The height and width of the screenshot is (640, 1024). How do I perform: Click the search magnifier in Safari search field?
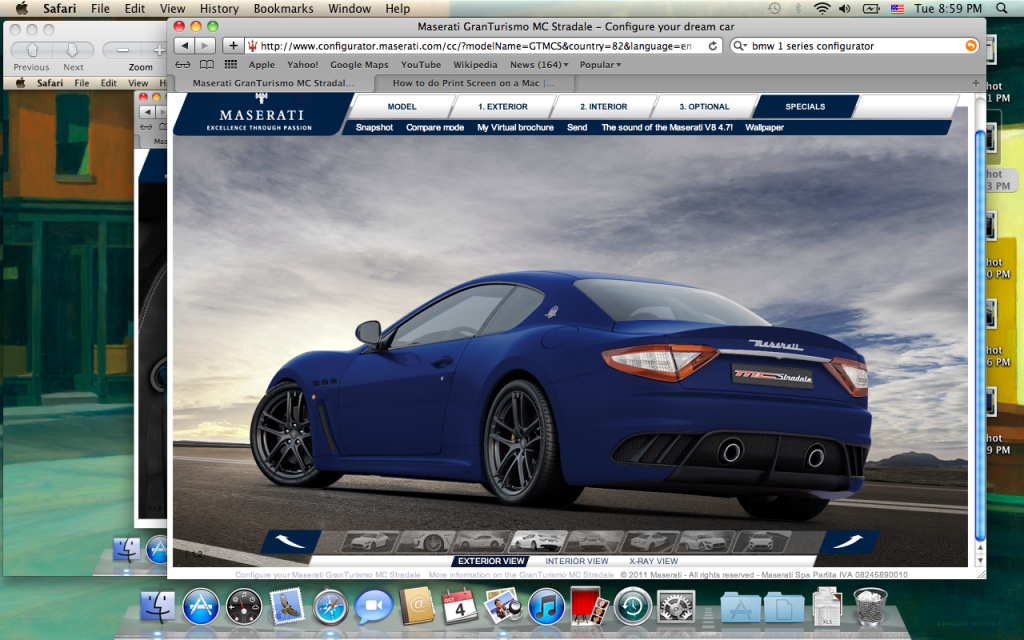(x=739, y=46)
